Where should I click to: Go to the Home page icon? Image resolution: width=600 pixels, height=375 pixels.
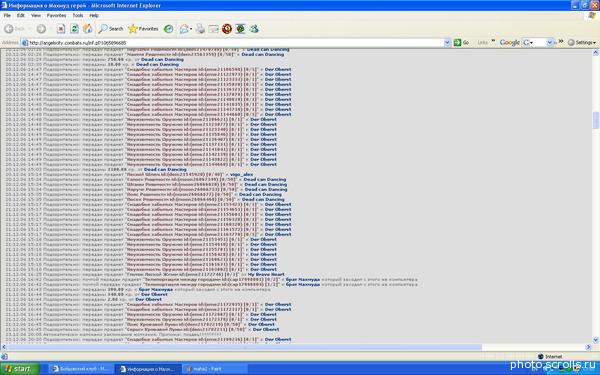point(88,29)
